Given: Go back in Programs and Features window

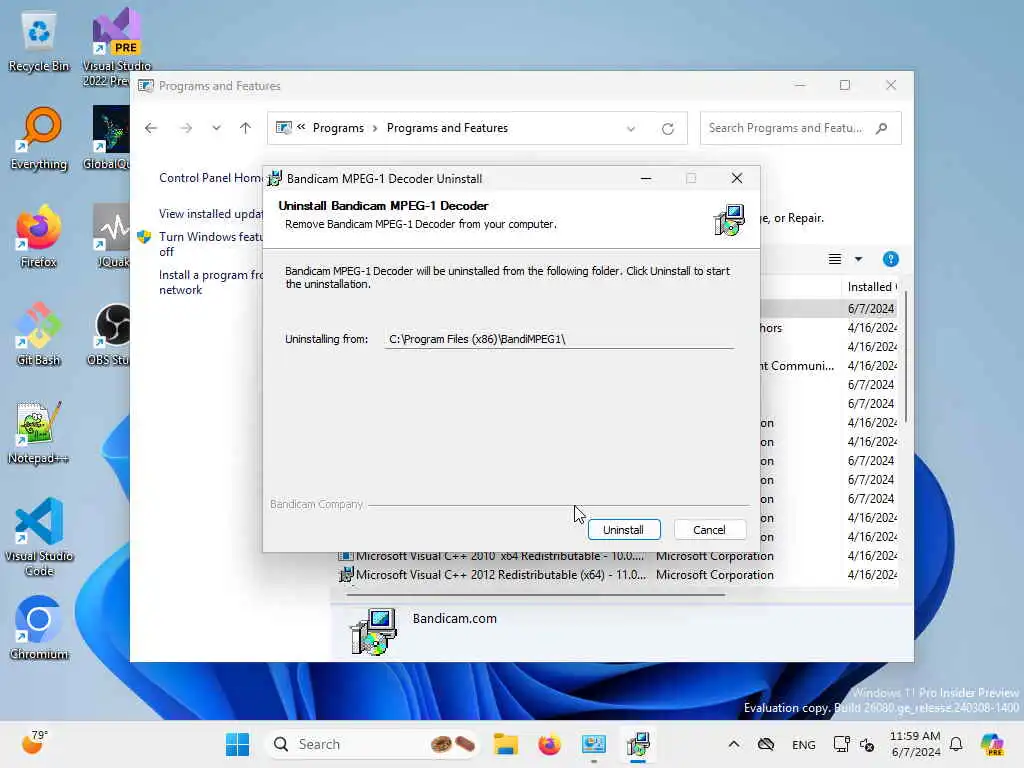Looking at the screenshot, I should coord(151,128).
